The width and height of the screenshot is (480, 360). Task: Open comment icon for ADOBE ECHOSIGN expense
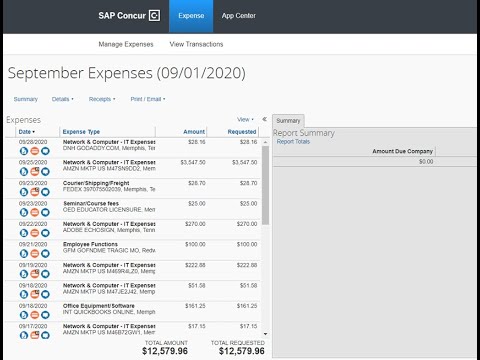[45, 233]
